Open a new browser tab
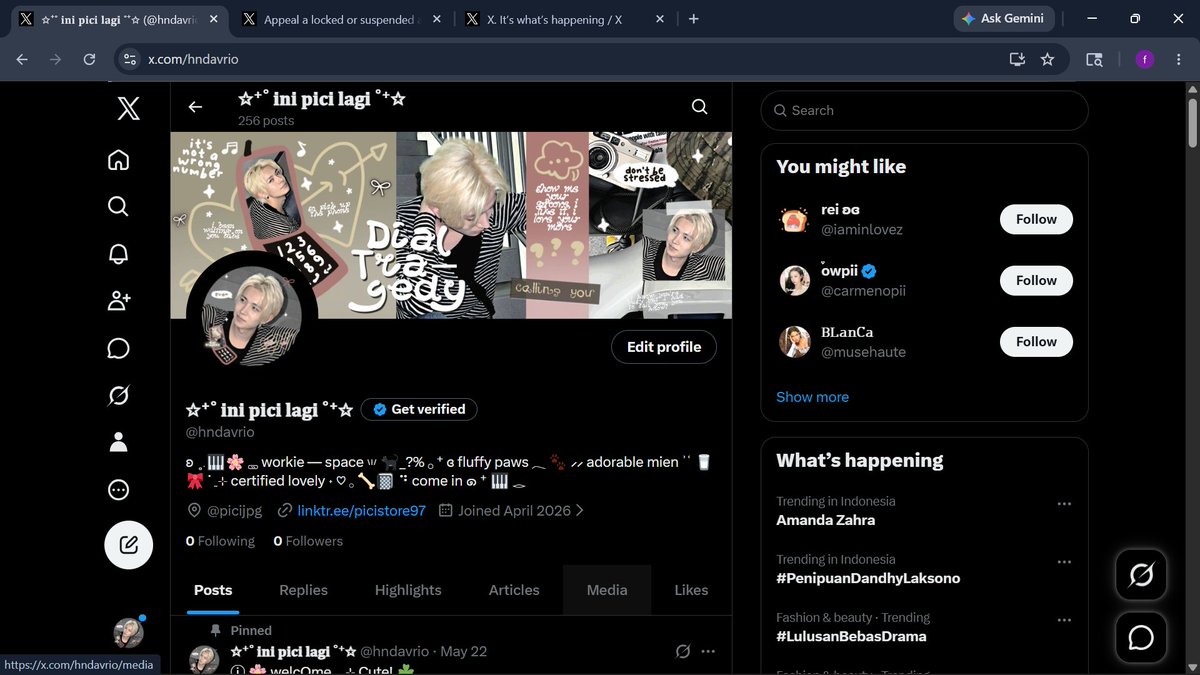This screenshot has height=675, width=1200. pos(694,18)
